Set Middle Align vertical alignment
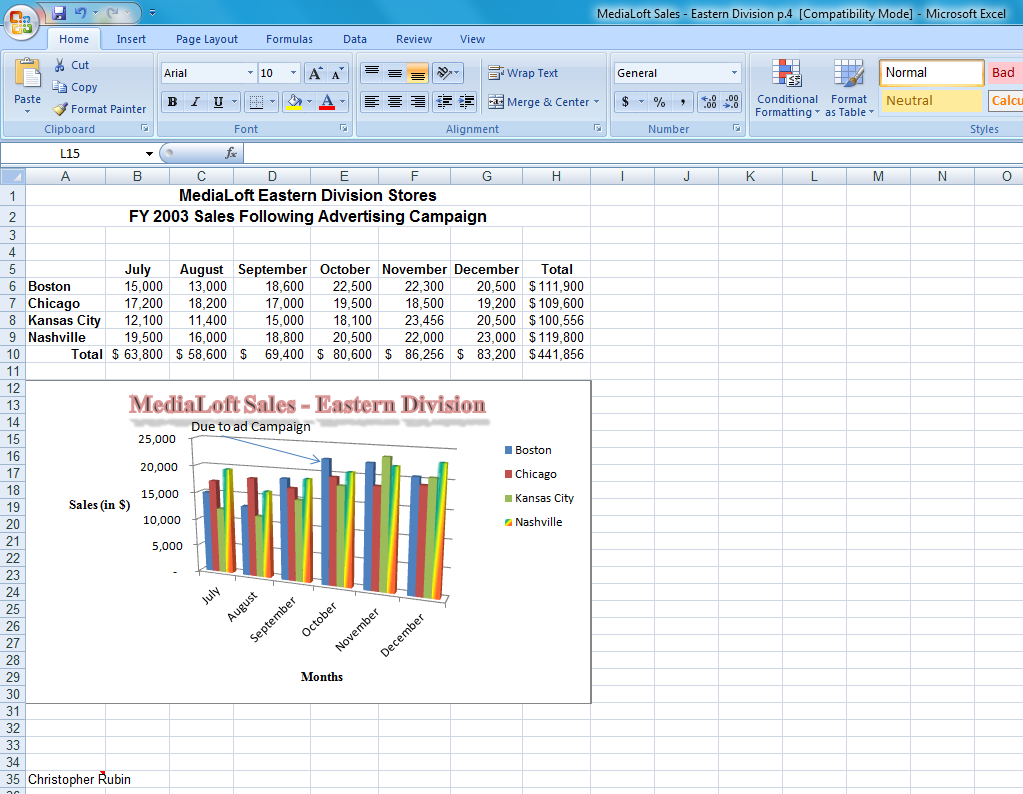Viewport: 1023px width, 794px height. click(x=395, y=73)
